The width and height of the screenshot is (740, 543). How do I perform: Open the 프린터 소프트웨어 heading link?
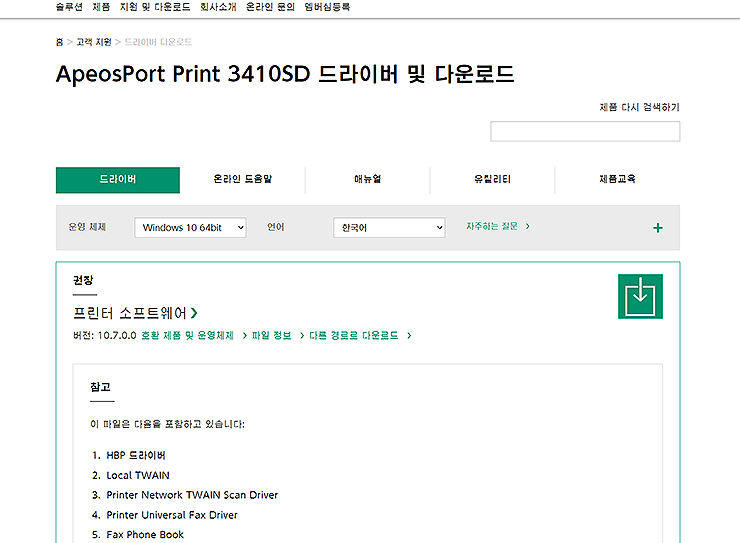(x=130, y=313)
